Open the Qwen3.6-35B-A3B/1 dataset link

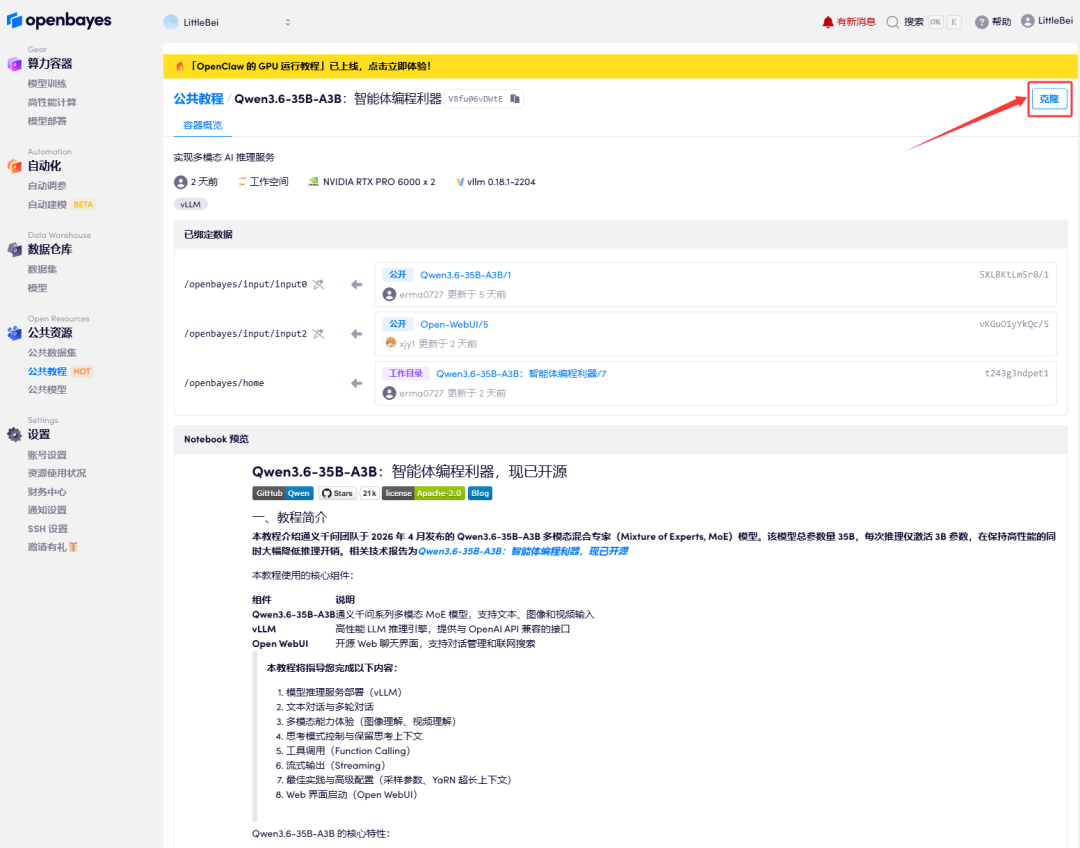coord(466,275)
